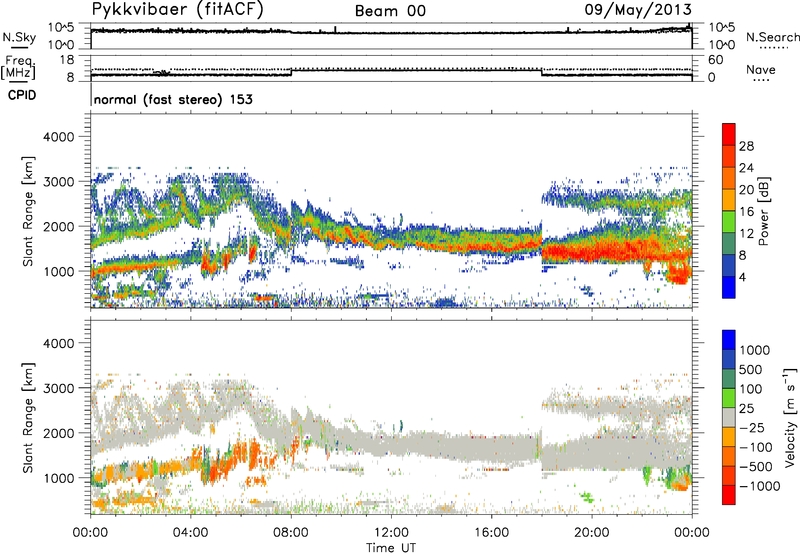The image size is (800, 554).
Task: Click the 'Nave' legend label
Action: (761, 70)
